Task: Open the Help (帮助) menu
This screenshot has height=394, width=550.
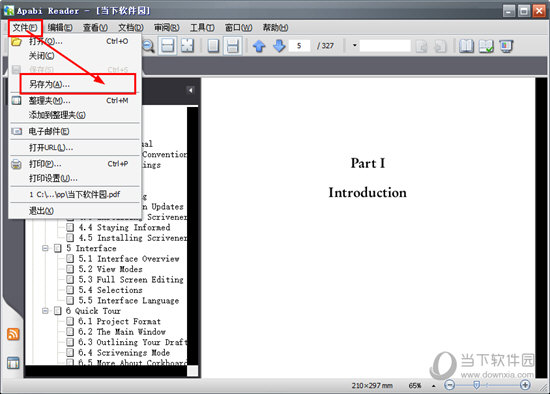Action: 275,28
